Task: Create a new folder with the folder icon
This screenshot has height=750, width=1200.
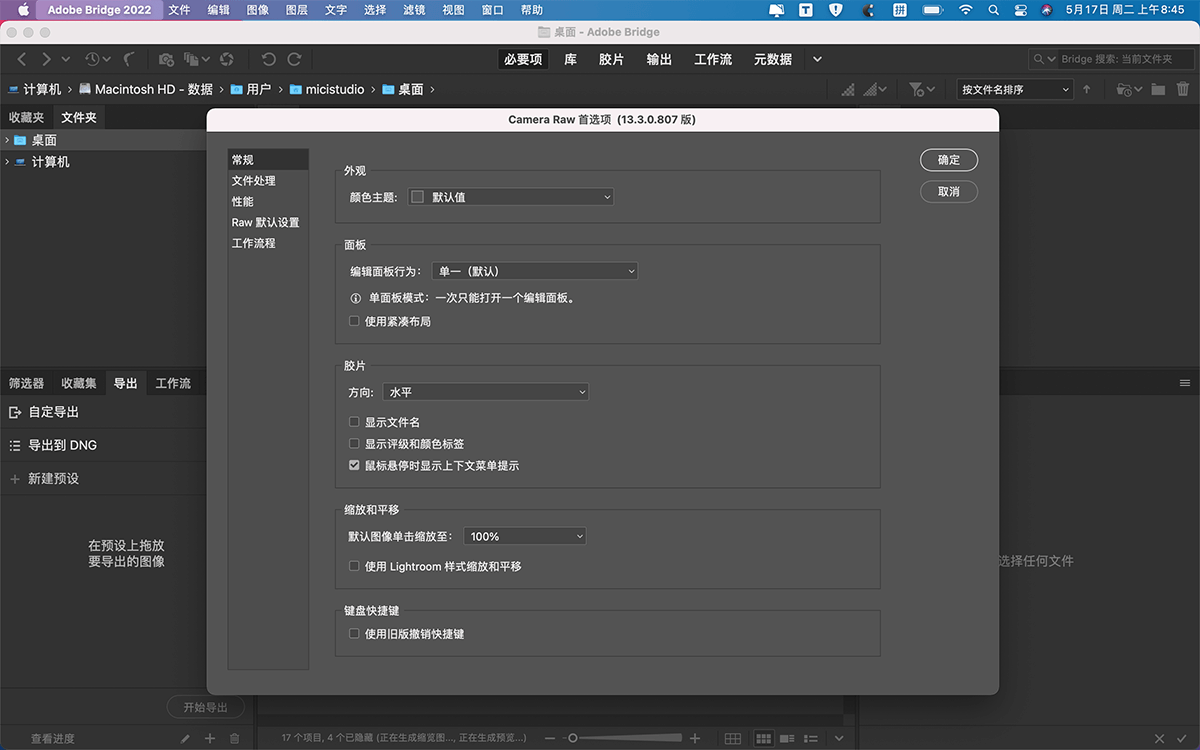Action: 1158,89
